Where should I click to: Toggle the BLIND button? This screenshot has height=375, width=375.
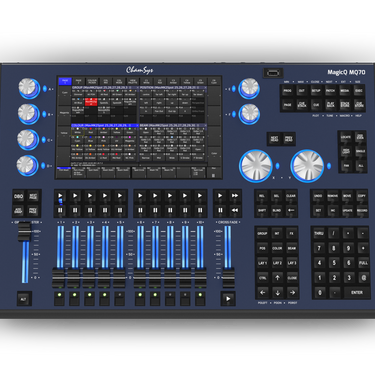[276, 210]
